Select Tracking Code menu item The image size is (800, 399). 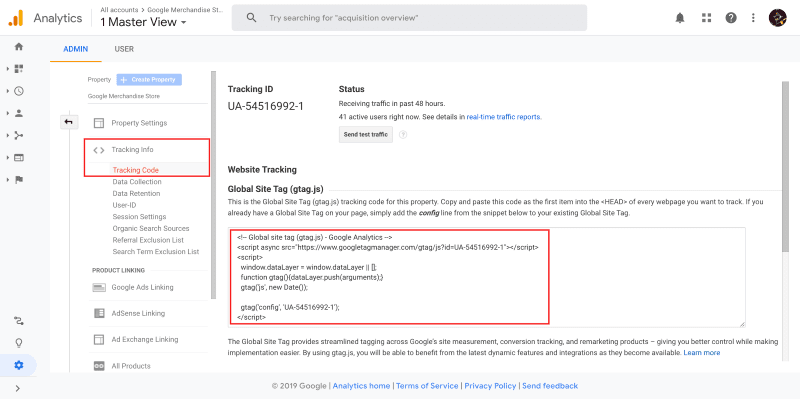click(136, 170)
